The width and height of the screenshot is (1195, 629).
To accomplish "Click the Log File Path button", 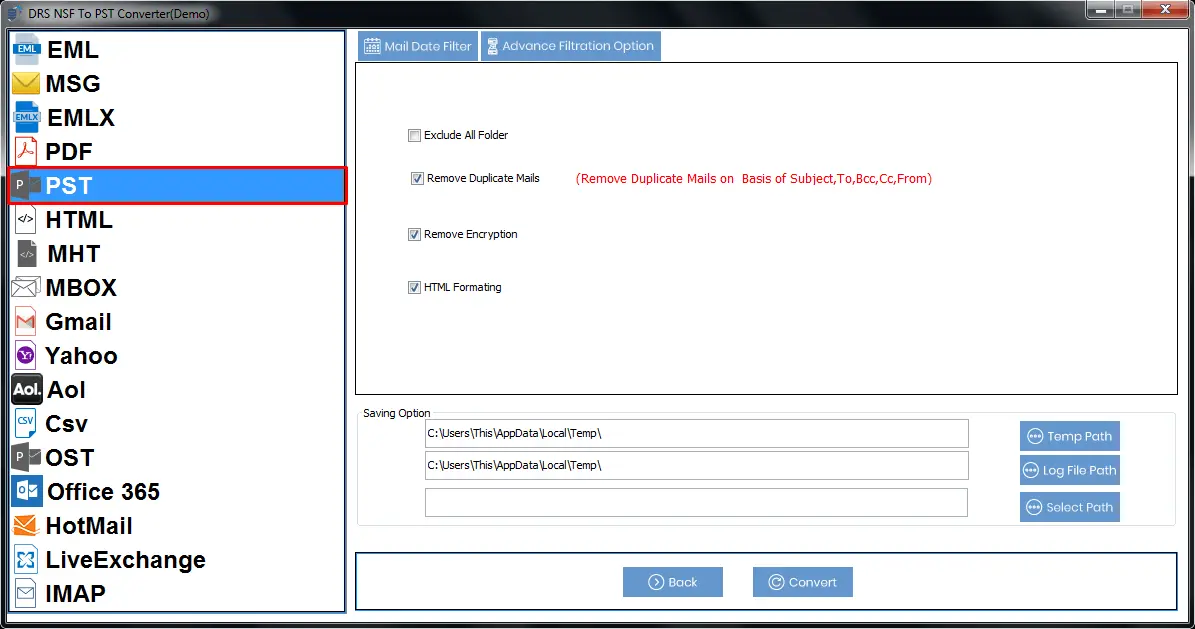I will click(1069, 470).
